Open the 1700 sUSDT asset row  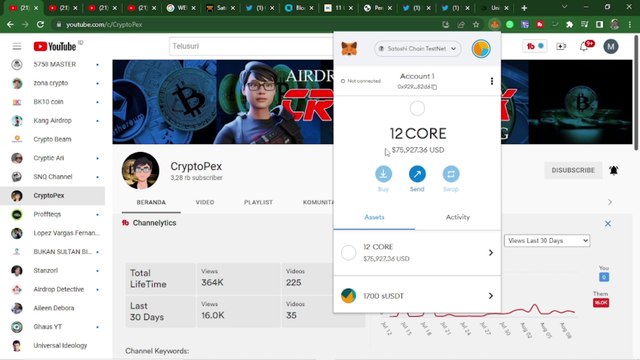pyautogui.click(x=417, y=296)
